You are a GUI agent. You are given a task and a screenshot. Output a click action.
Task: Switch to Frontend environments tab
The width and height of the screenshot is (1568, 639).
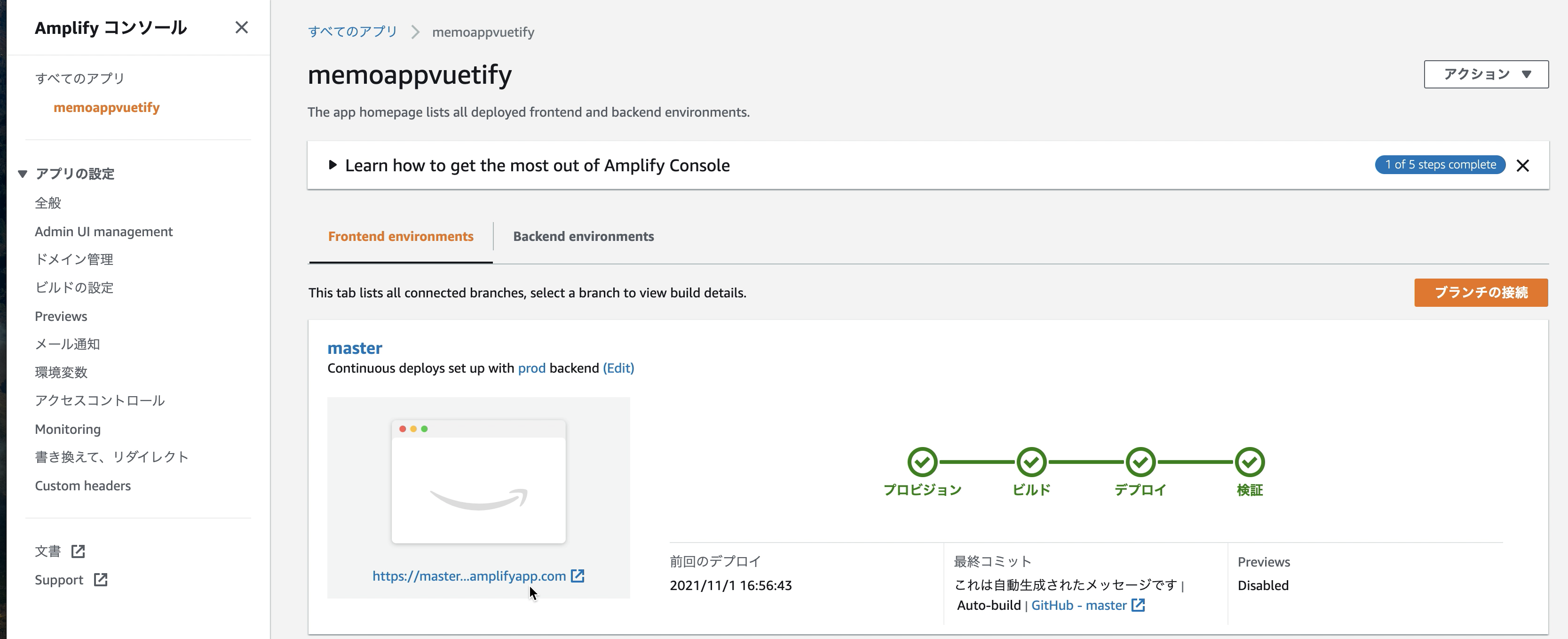[x=401, y=236]
